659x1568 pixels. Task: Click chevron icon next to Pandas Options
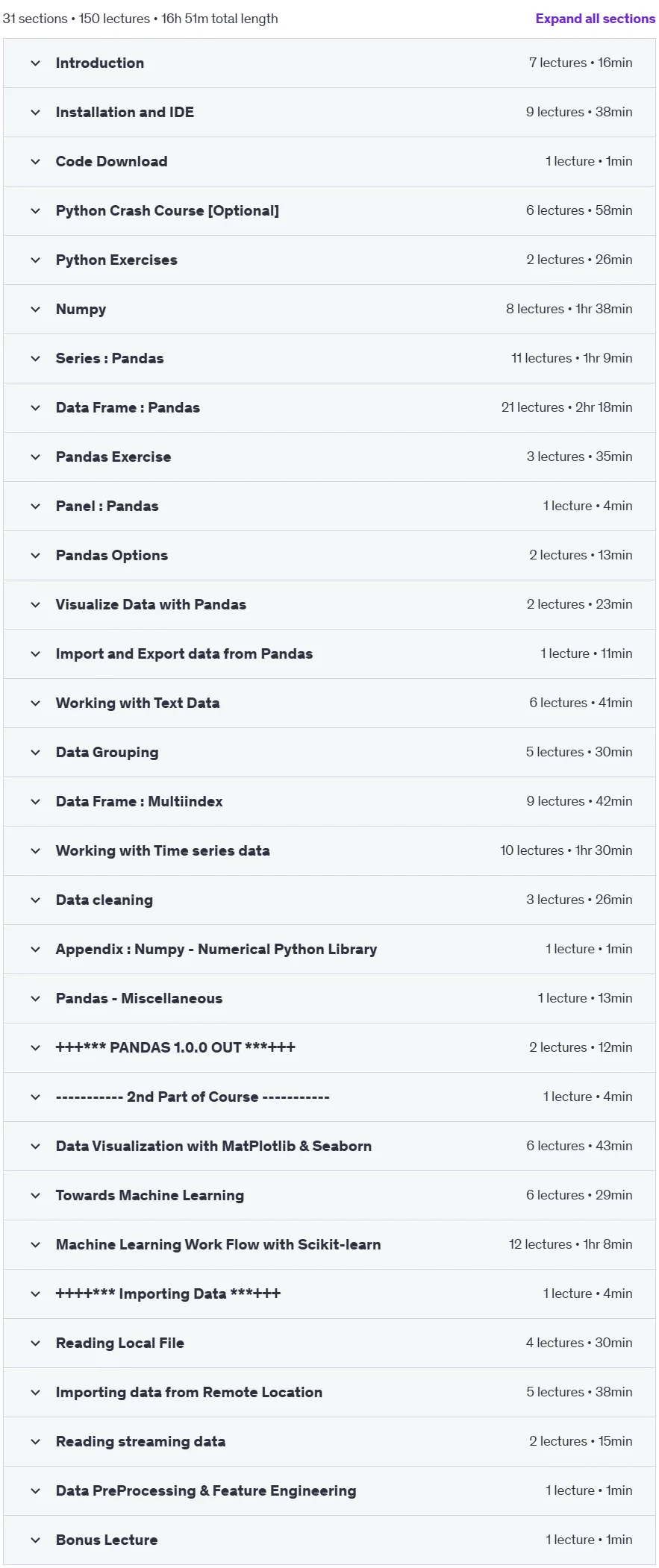[x=35, y=556]
